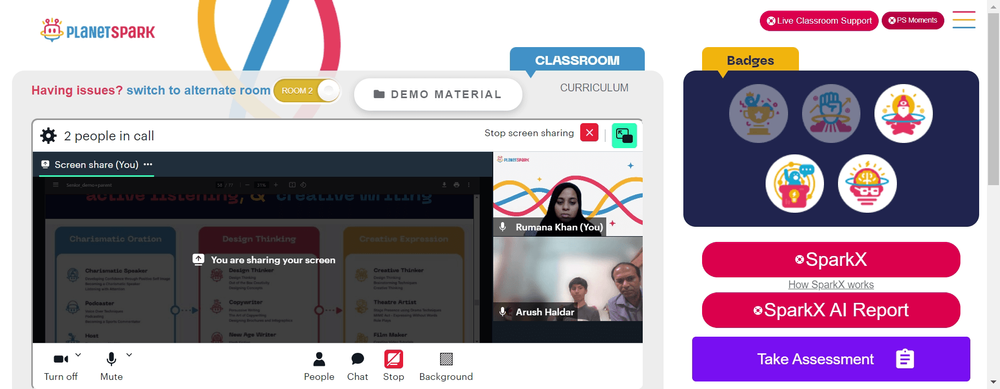
Task: Click the raised fist badge
Action: tap(831, 114)
